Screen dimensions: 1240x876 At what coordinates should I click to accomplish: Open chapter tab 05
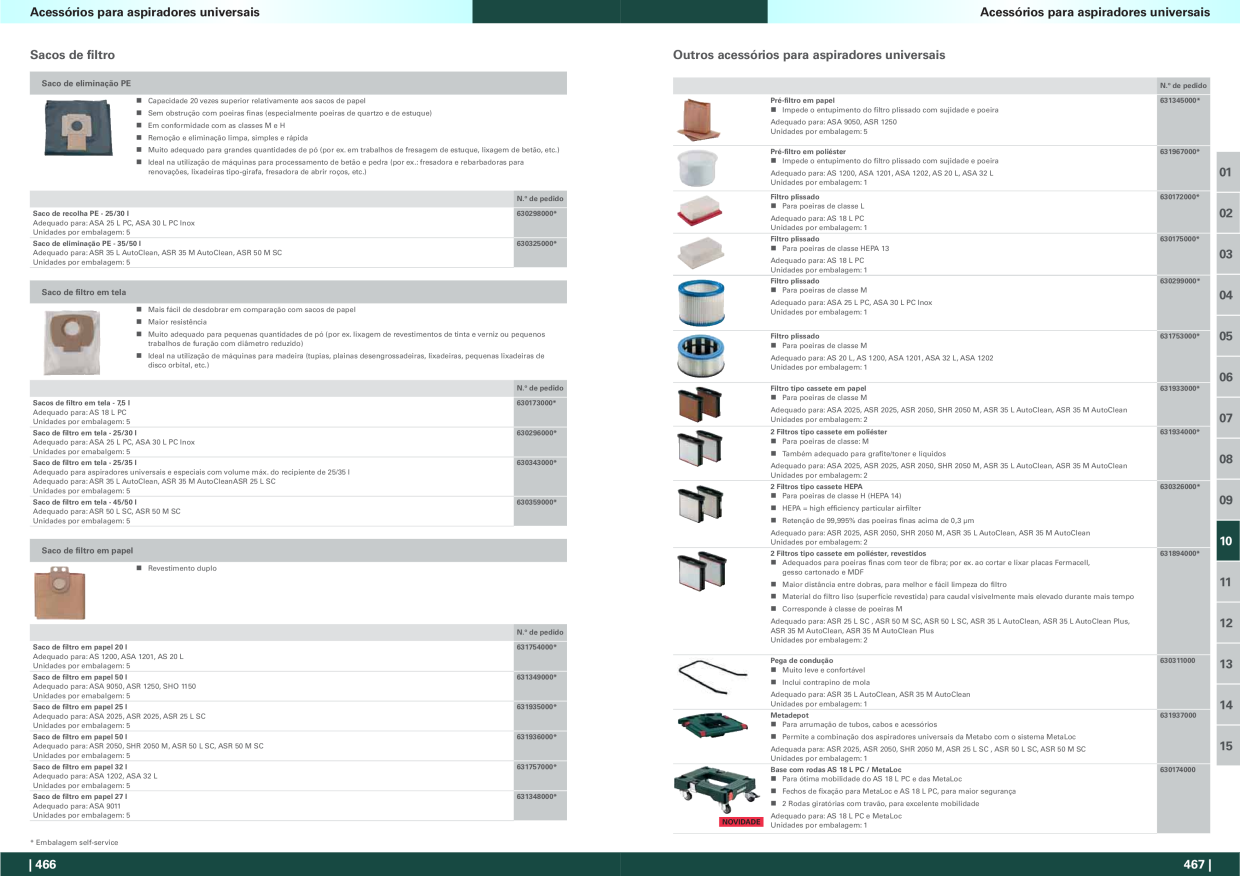[x=1227, y=336]
